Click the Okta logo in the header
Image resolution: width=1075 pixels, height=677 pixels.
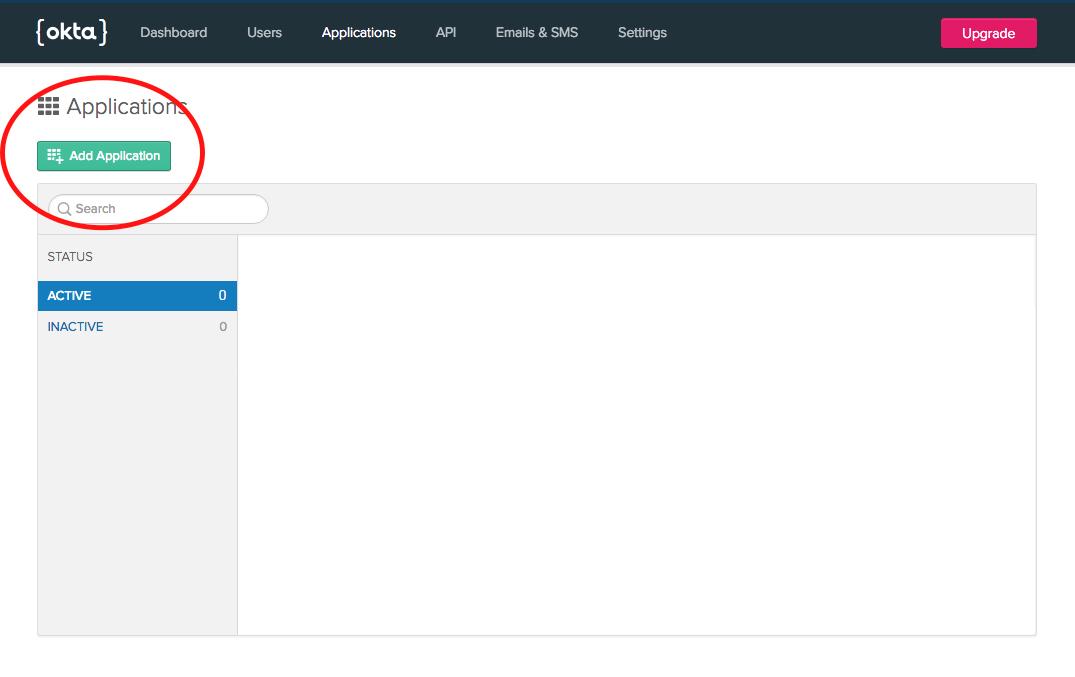coord(71,32)
